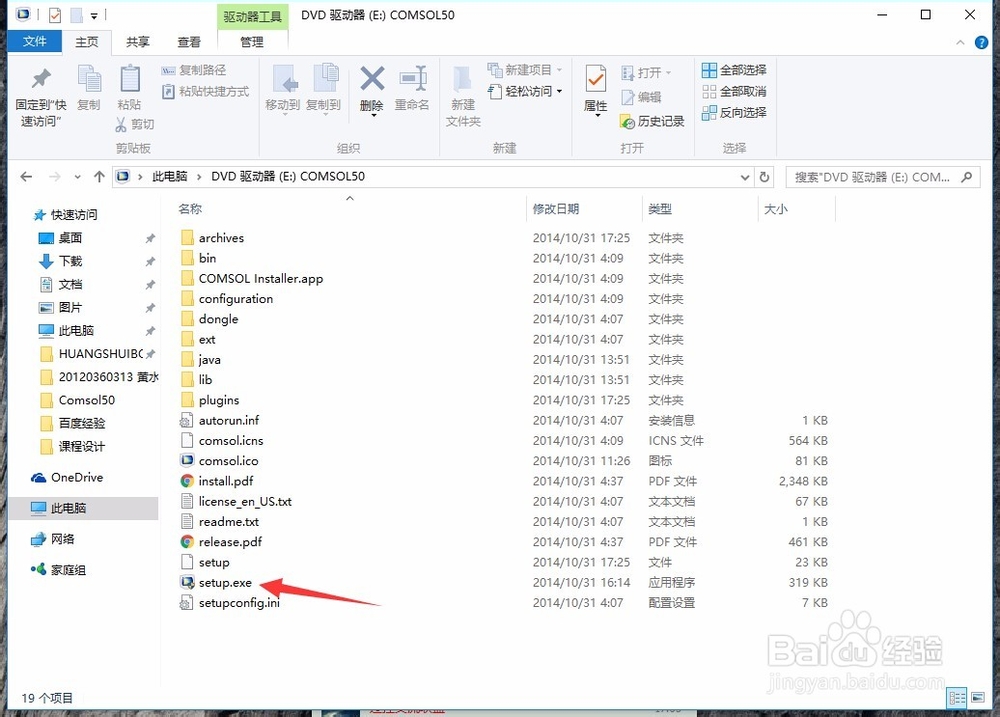The image size is (1000, 717).
Task: Switch to details view icon
Action: [957, 698]
